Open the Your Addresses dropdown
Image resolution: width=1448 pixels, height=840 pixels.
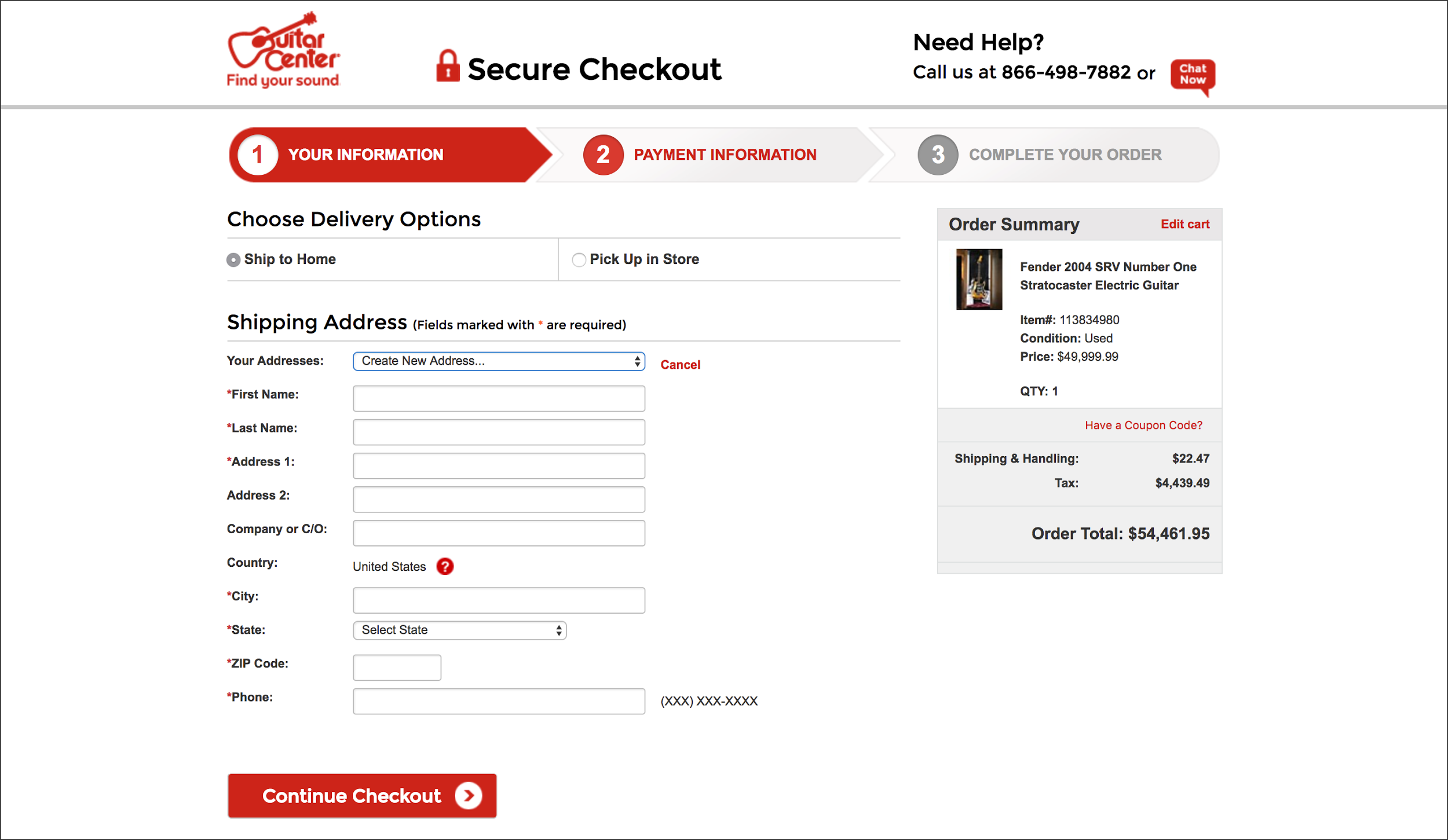499,361
